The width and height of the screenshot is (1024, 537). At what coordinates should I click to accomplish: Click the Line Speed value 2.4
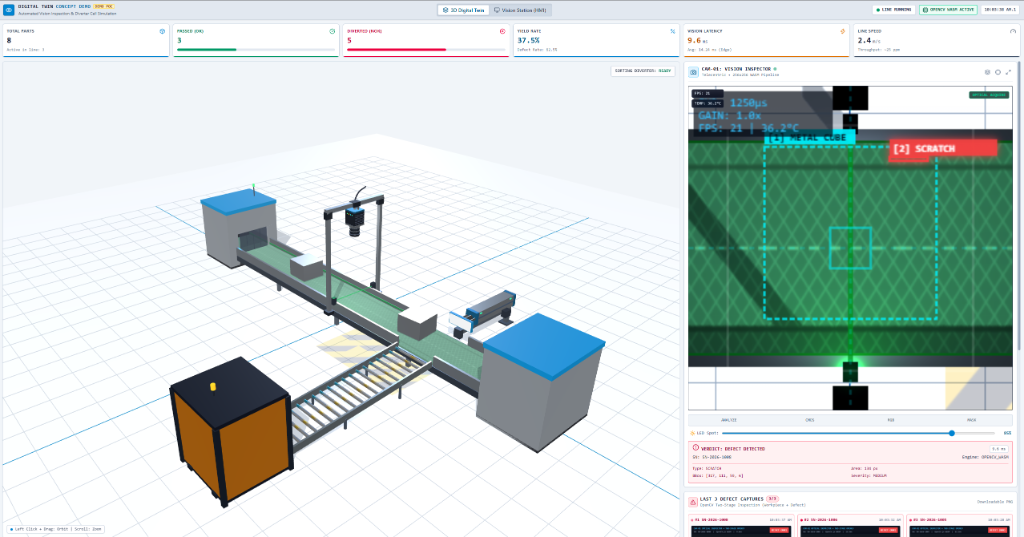[864, 41]
